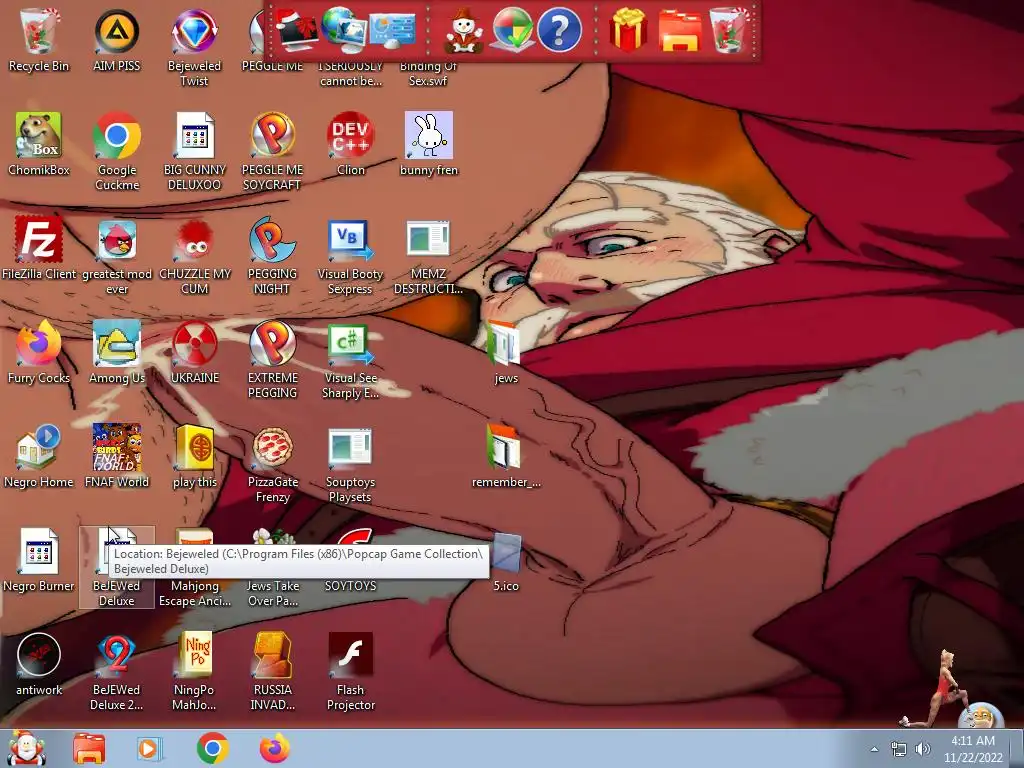Viewport: 1024px width, 768px height.
Task: Open the network globe icon in top dock
Action: coord(344,29)
